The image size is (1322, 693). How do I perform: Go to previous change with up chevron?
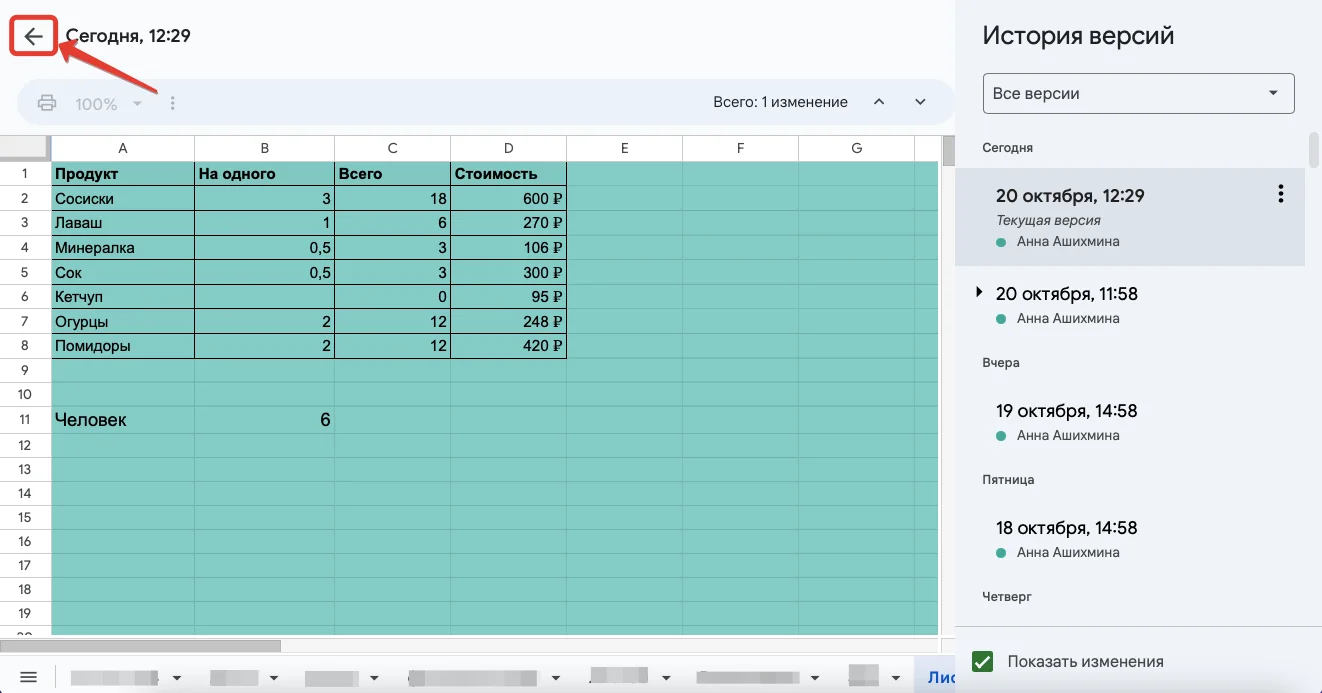tap(879, 102)
